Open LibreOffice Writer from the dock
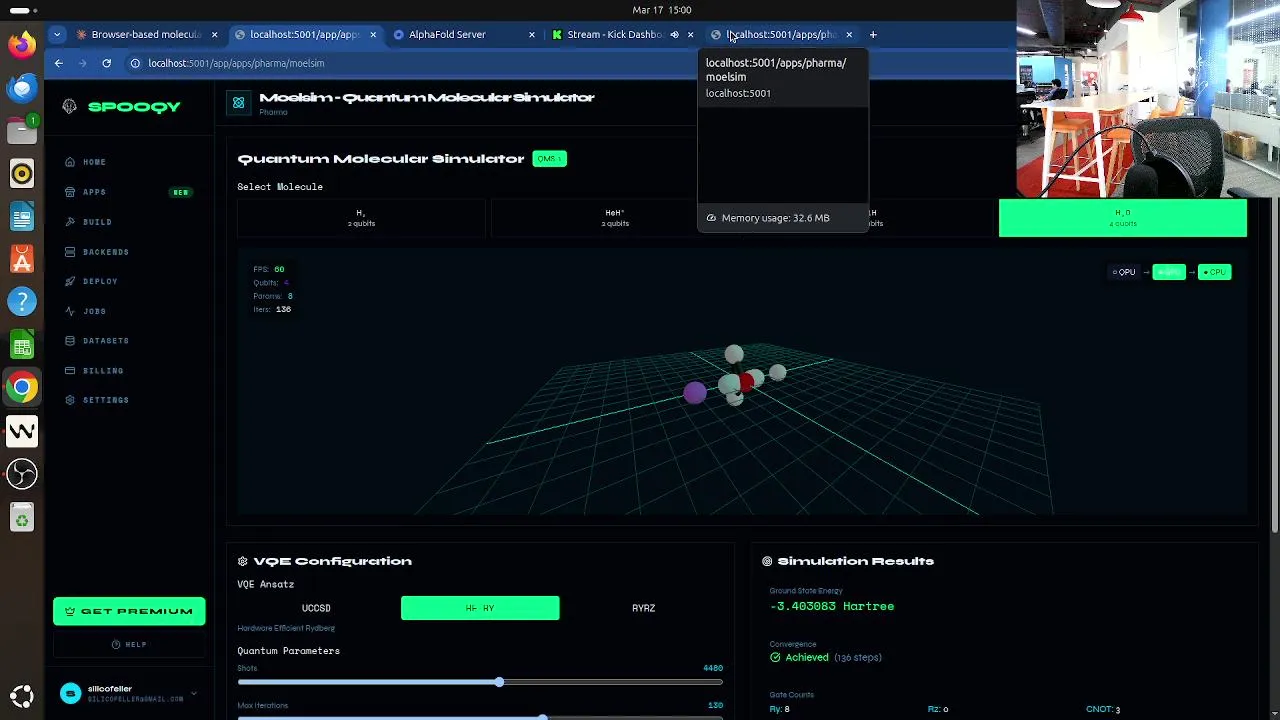 click(x=21, y=217)
